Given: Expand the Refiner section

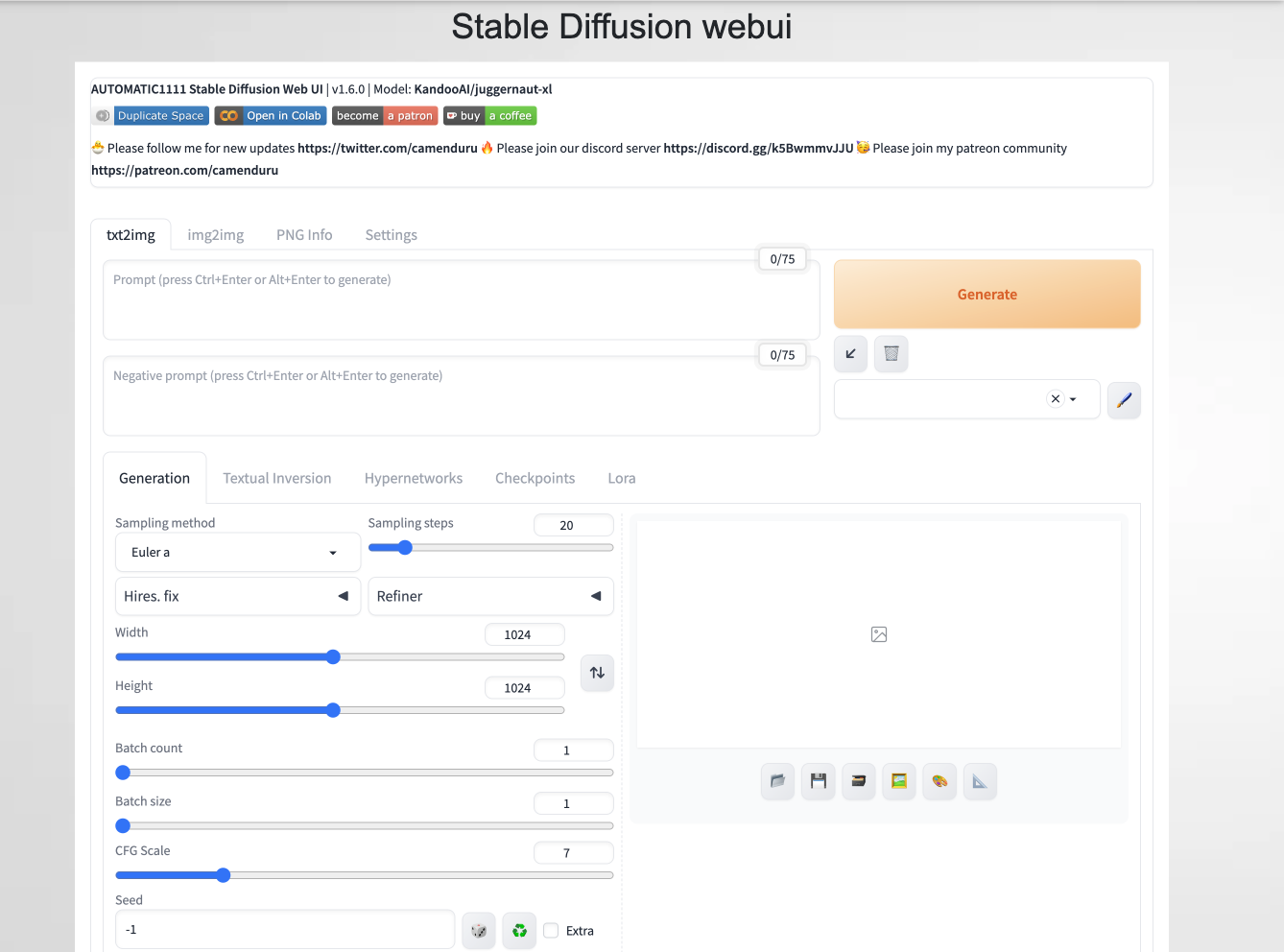Looking at the screenshot, I should point(490,596).
